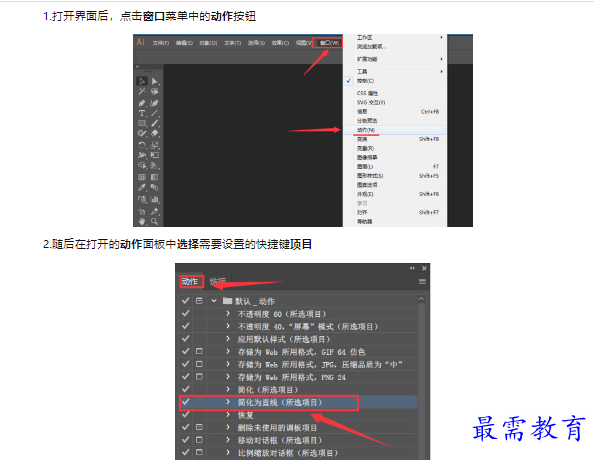594x460 pixels.
Task: Choose 动作(N) in Window menu
Action: tap(395, 130)
